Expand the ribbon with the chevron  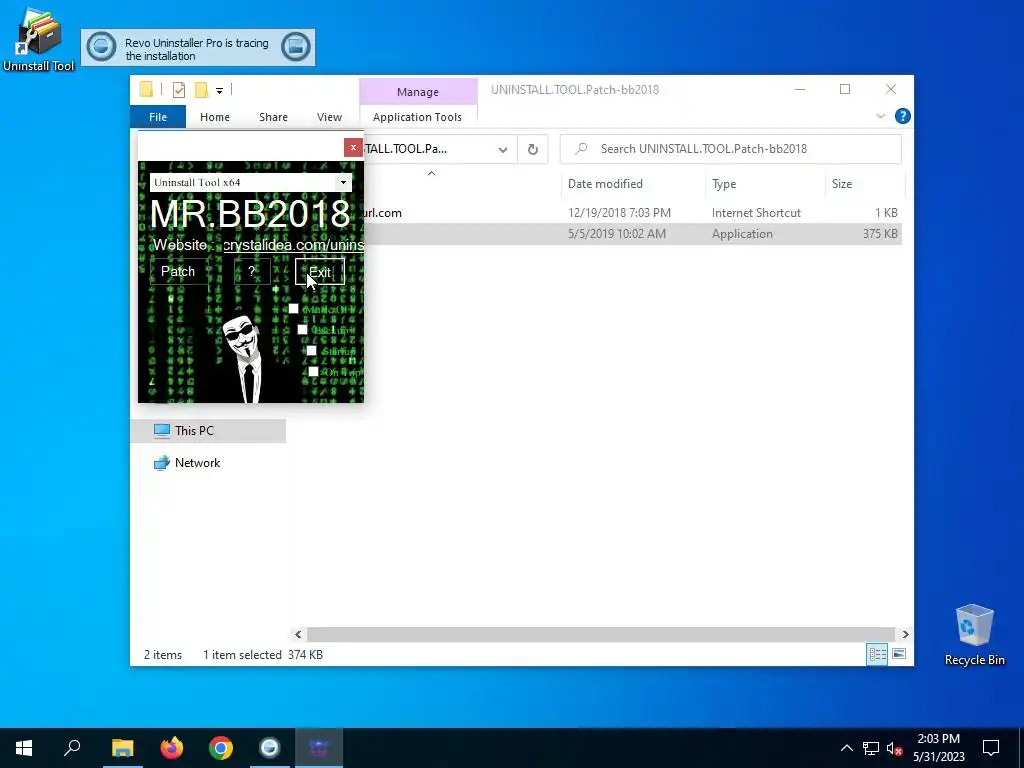click(x=880, y=116)
